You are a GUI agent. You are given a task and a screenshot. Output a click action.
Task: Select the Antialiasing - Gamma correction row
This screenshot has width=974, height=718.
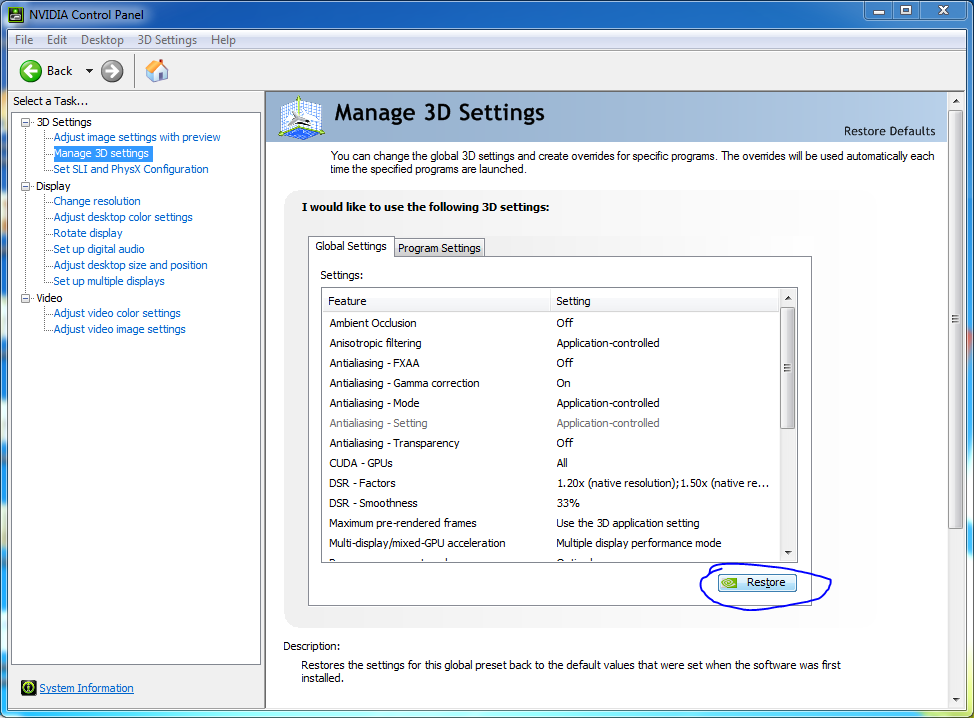[551, 383]
